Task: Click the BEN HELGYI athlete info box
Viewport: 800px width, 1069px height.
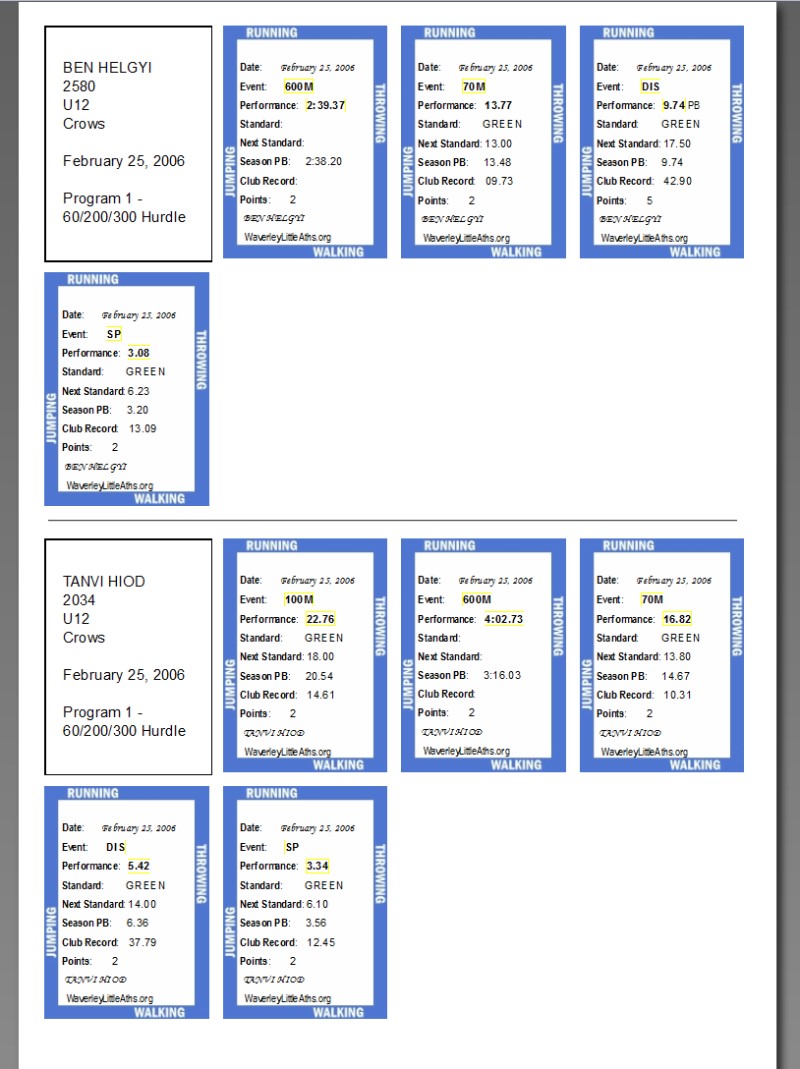Action: pos(128,143)
